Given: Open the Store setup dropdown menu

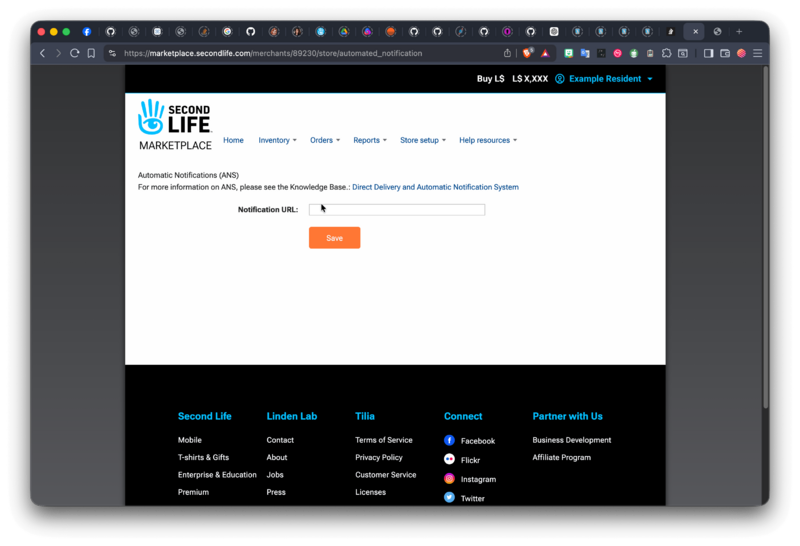Looking at the screenshot, I should point(423,140).
